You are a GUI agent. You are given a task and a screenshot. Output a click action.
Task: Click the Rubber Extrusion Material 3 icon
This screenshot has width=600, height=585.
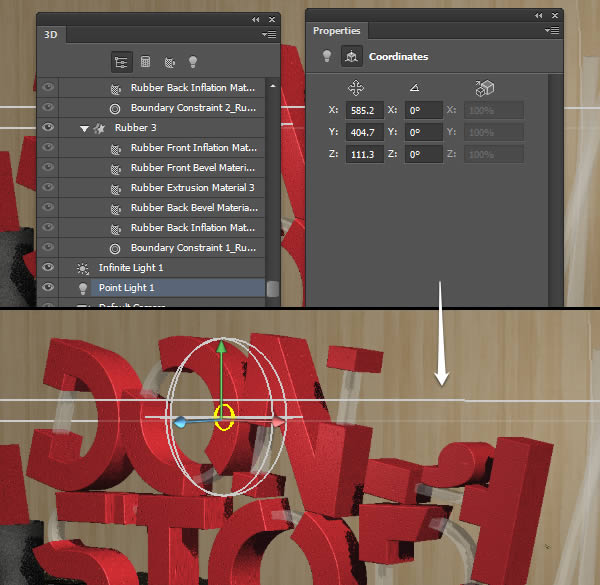(116, 189)
